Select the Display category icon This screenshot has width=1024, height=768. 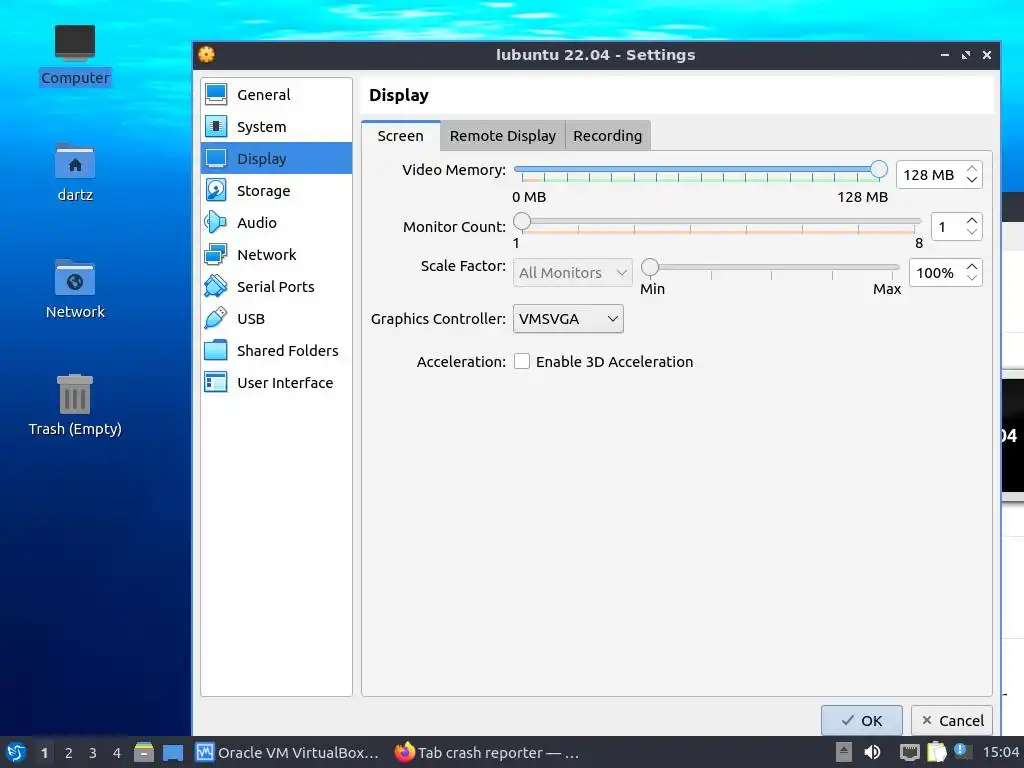click(x=216, y=159)
